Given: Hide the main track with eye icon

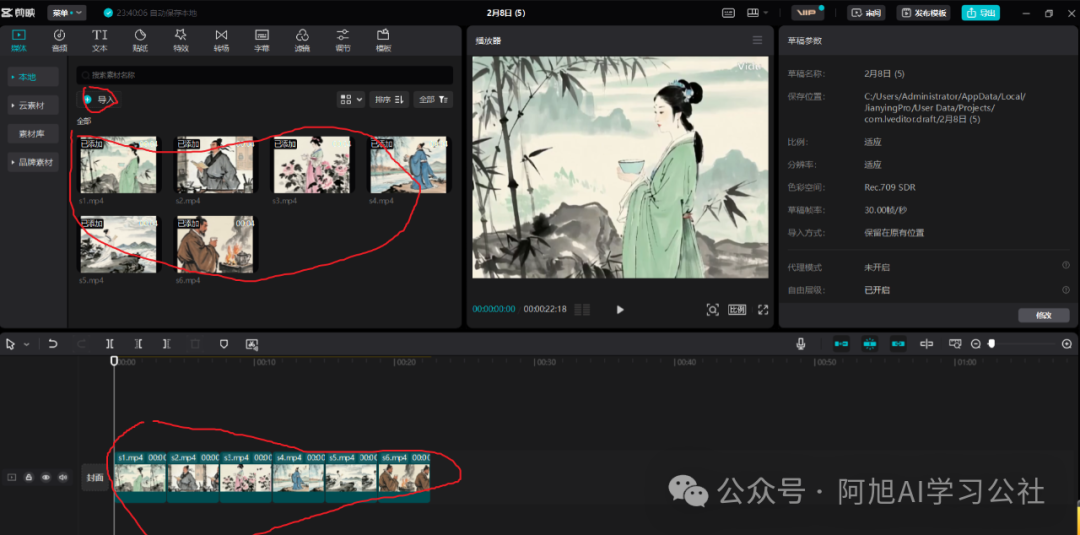Looking at the screenshot, I should (x=46, y=477).
